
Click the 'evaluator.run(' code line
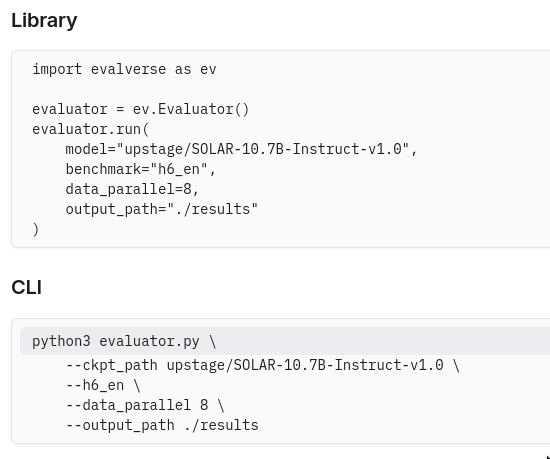pyautogui.click(x=91, y=129)
